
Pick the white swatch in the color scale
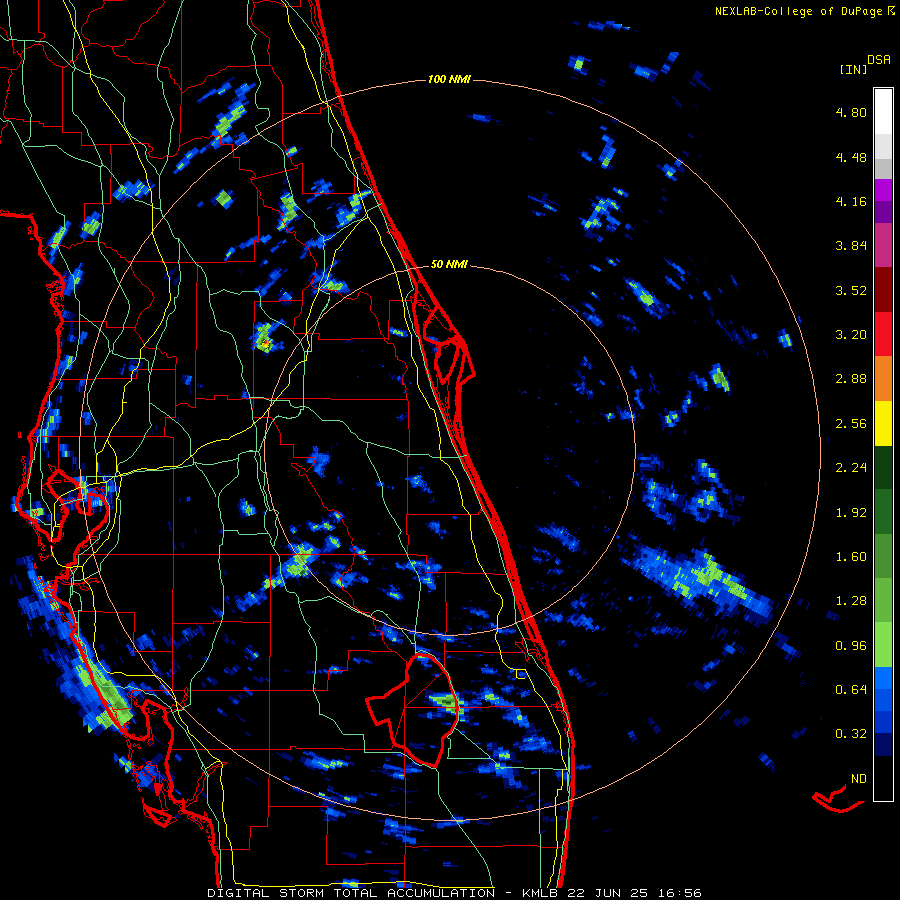[883, 111]
